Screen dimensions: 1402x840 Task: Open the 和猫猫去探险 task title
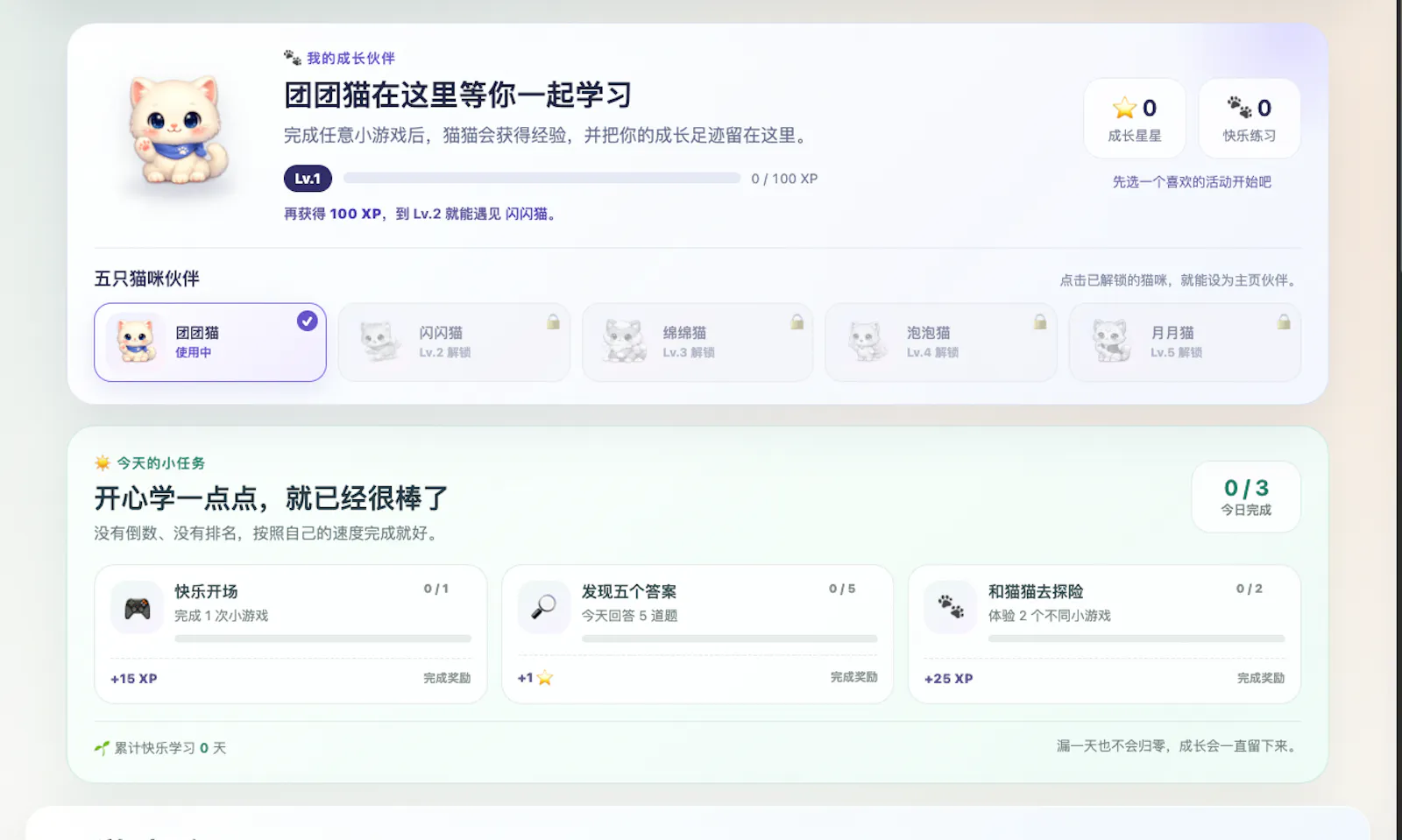1036,591
